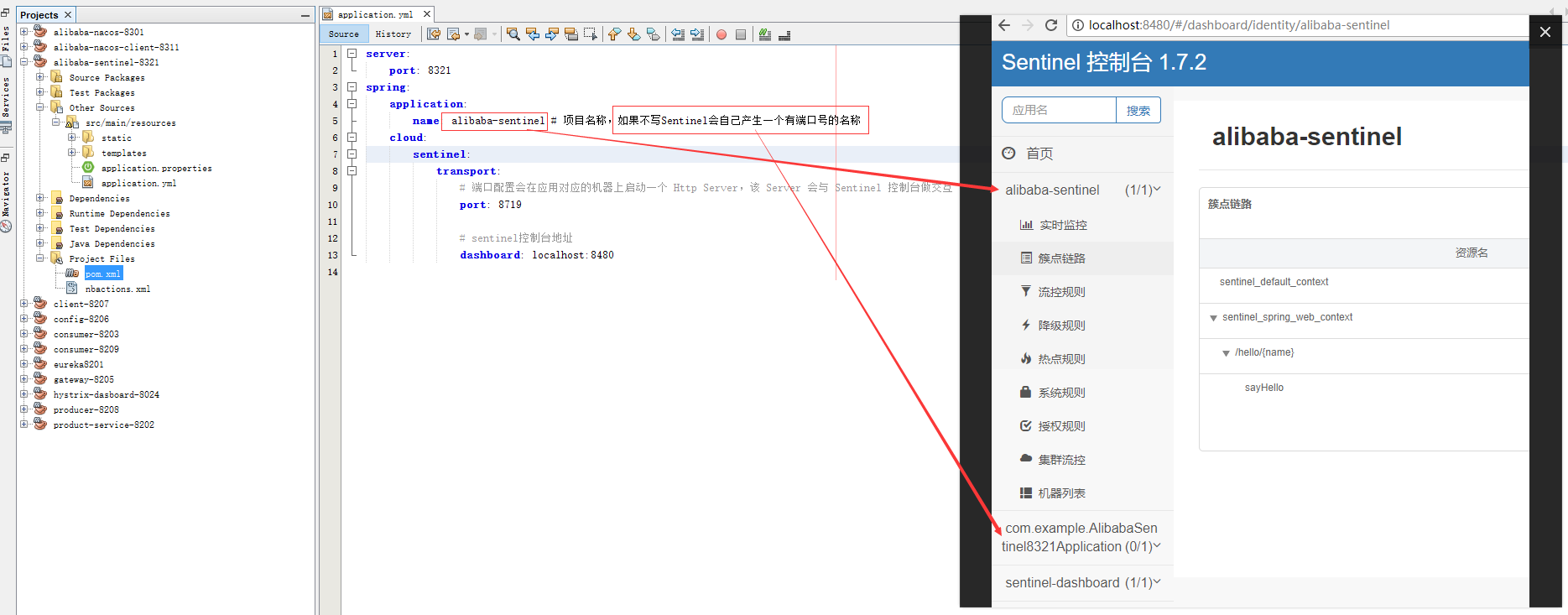Click browser back arrow in Sentinel window
The height and width of the screenshot is (615, 1568).
1004,25
